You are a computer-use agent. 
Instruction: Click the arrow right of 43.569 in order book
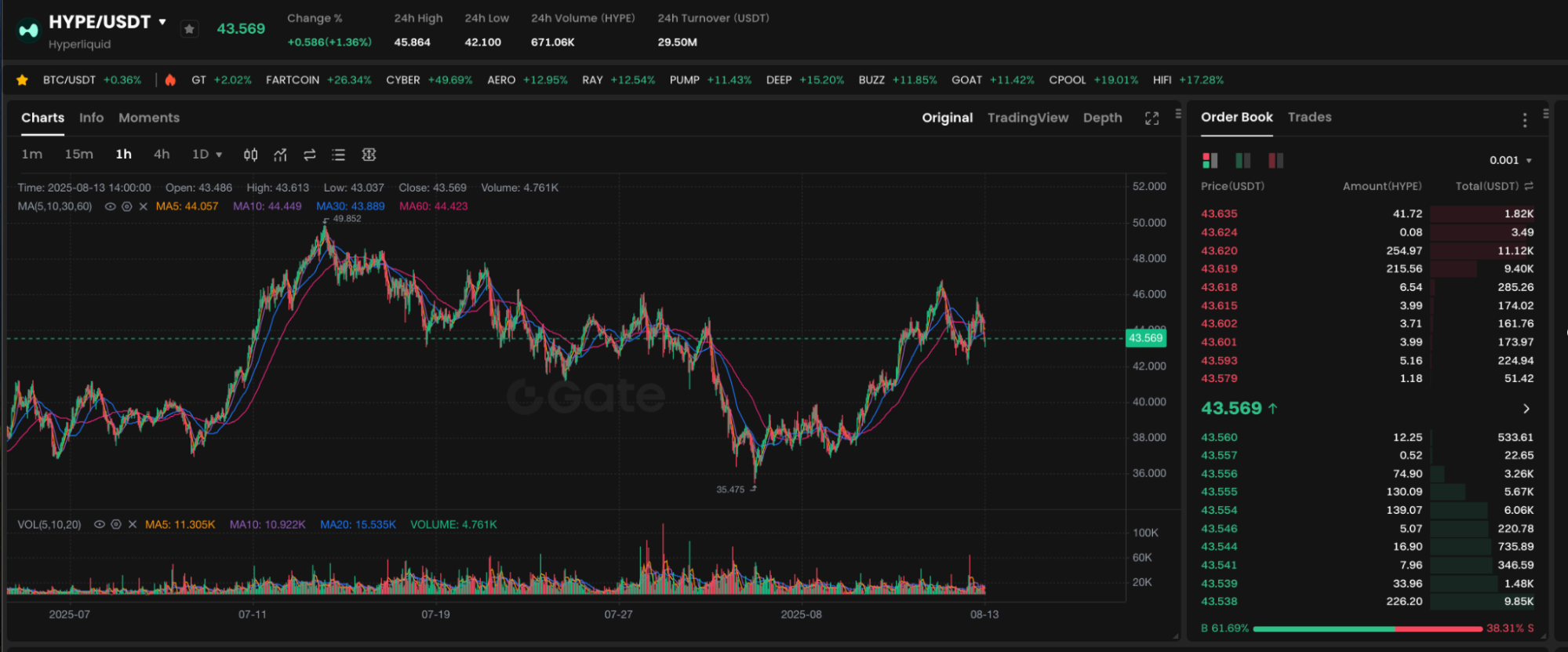coord(1526,409)
